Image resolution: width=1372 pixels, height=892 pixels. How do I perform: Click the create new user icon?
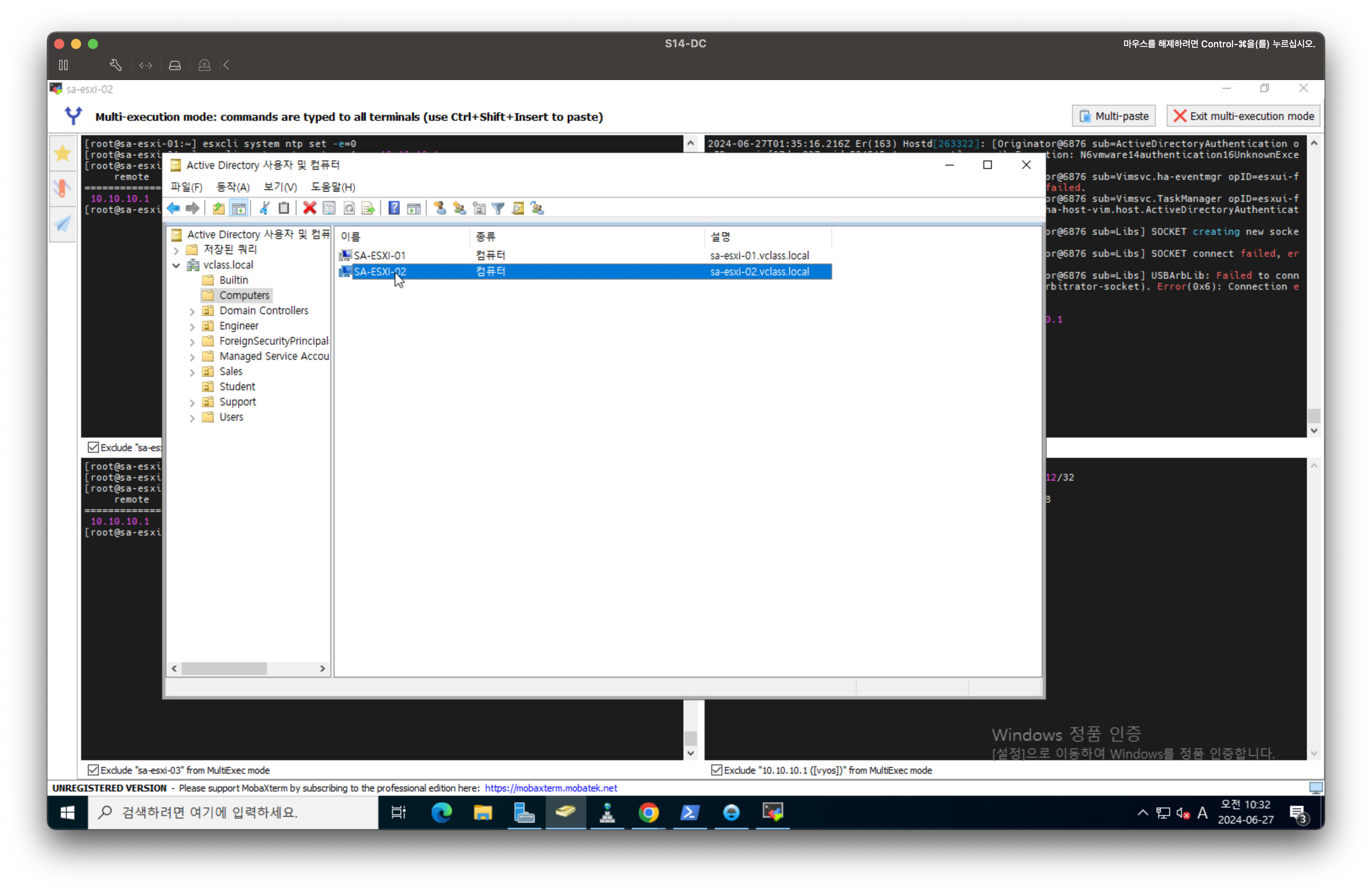(440, 208)
